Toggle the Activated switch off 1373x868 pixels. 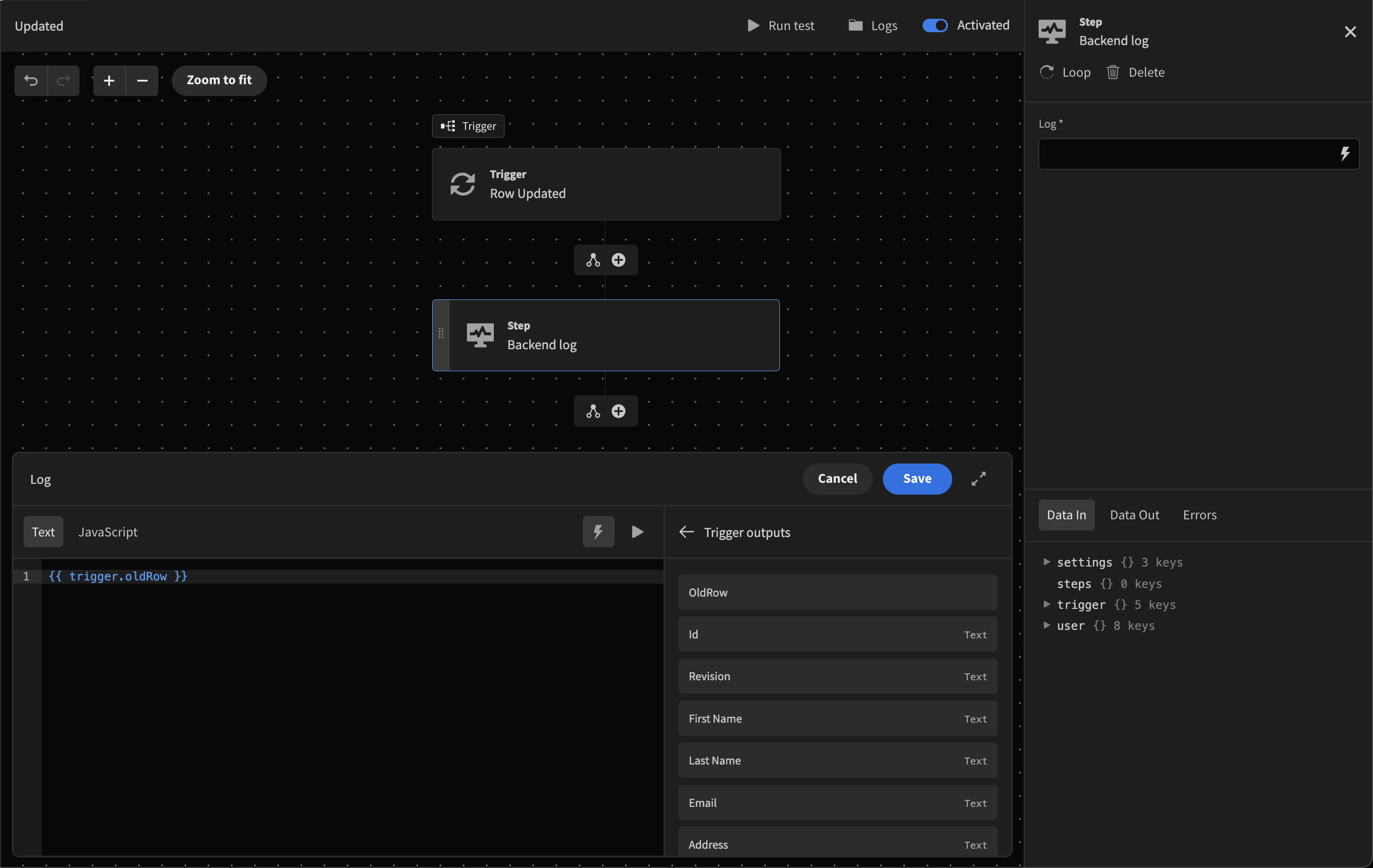pyautogui.click(x=934, y=25)
